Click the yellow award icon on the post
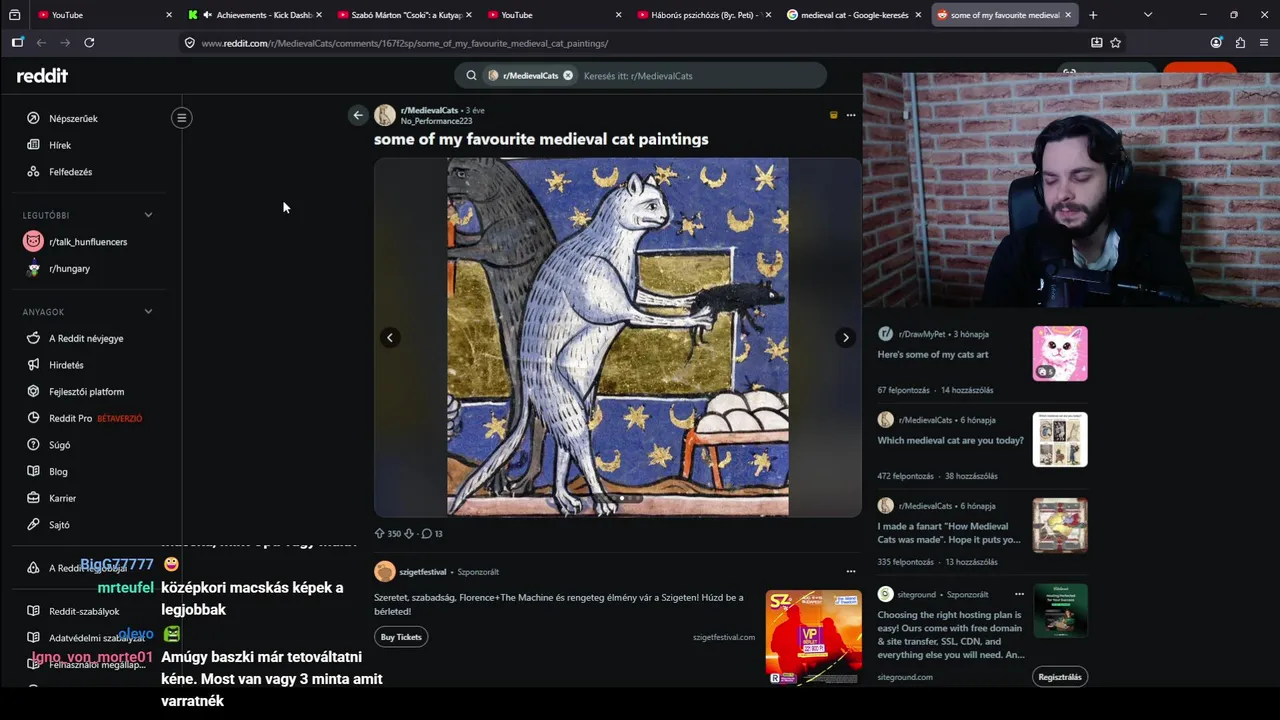This screenshot has height=720, width=1280. (834, 115)
